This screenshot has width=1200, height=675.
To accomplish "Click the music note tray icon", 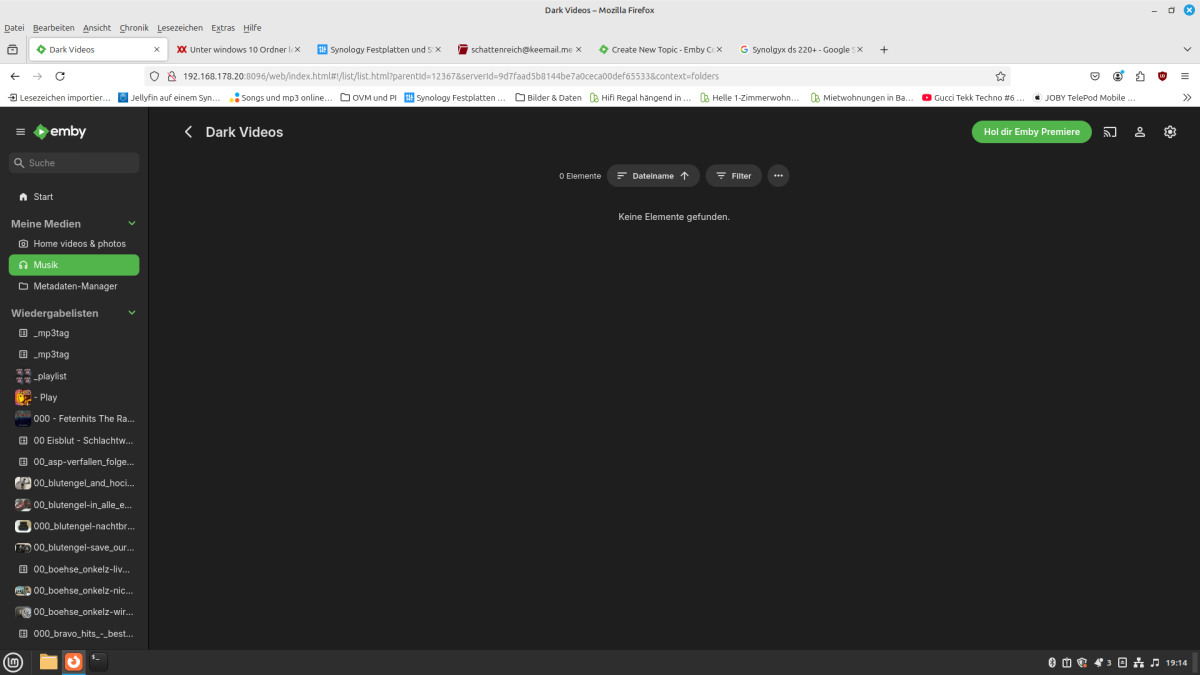I will tap(1155, 662).
